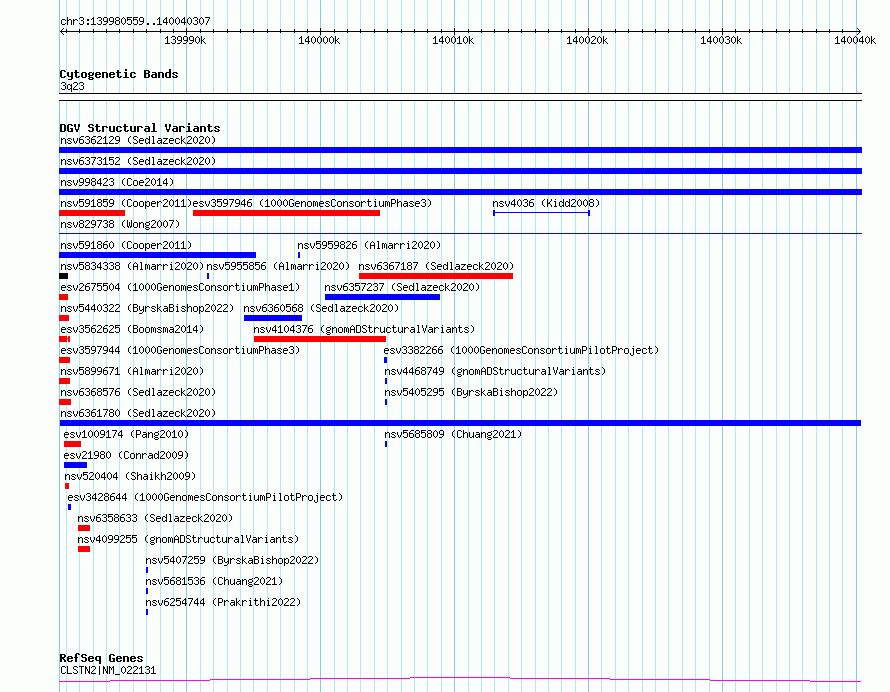The width and height of the screenshot is (890, 692).
Task: Click the 3q23 cytogenetic band label
Action: click(x=72, y=86)
